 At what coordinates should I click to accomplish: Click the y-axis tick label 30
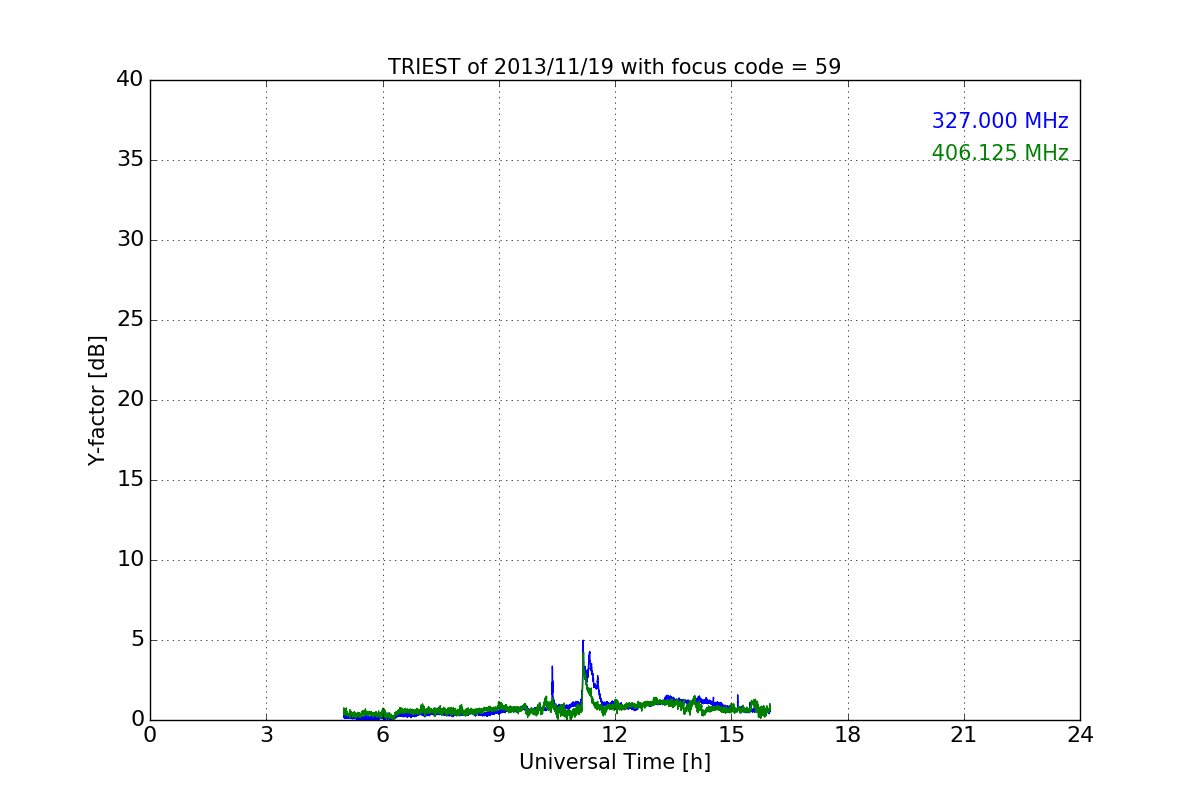pyautogui.click(x=130, y=240)
